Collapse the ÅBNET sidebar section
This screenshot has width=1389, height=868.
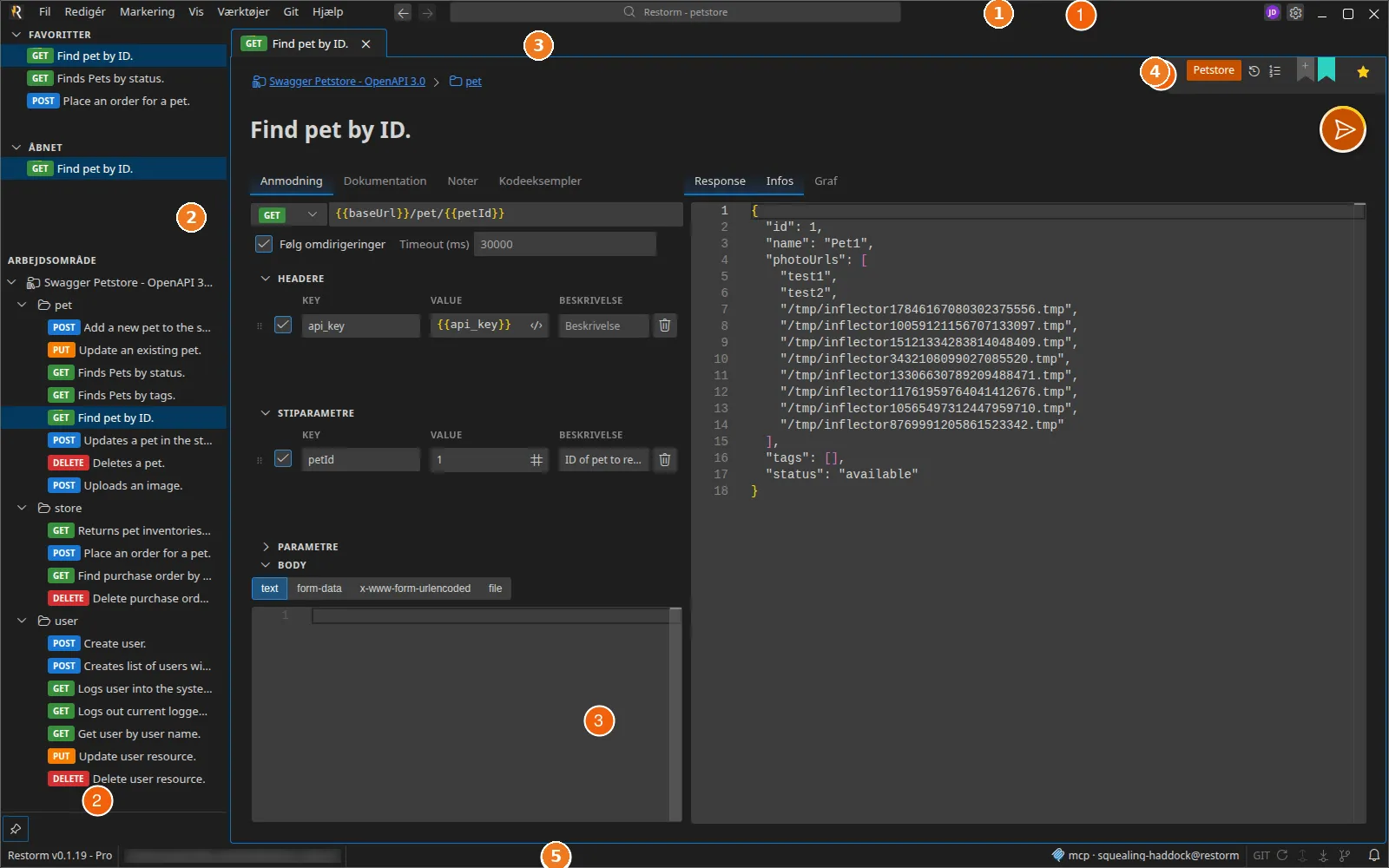coord(16,148)
